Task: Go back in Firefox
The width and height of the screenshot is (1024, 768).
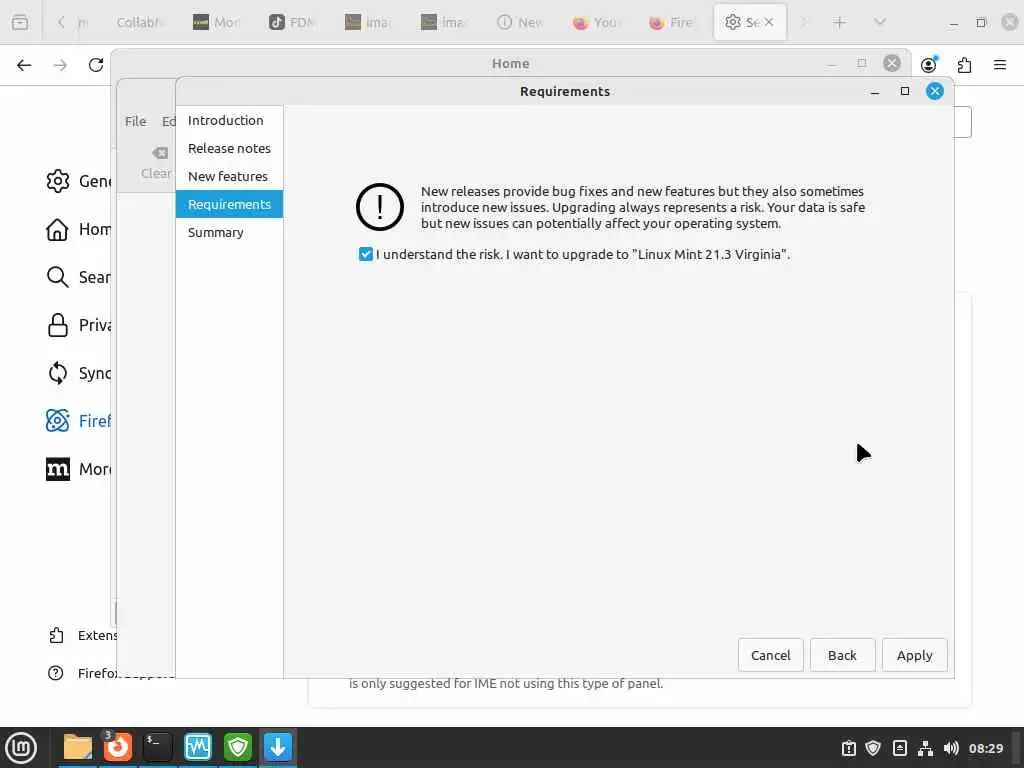Action: [x=24, y=65]
